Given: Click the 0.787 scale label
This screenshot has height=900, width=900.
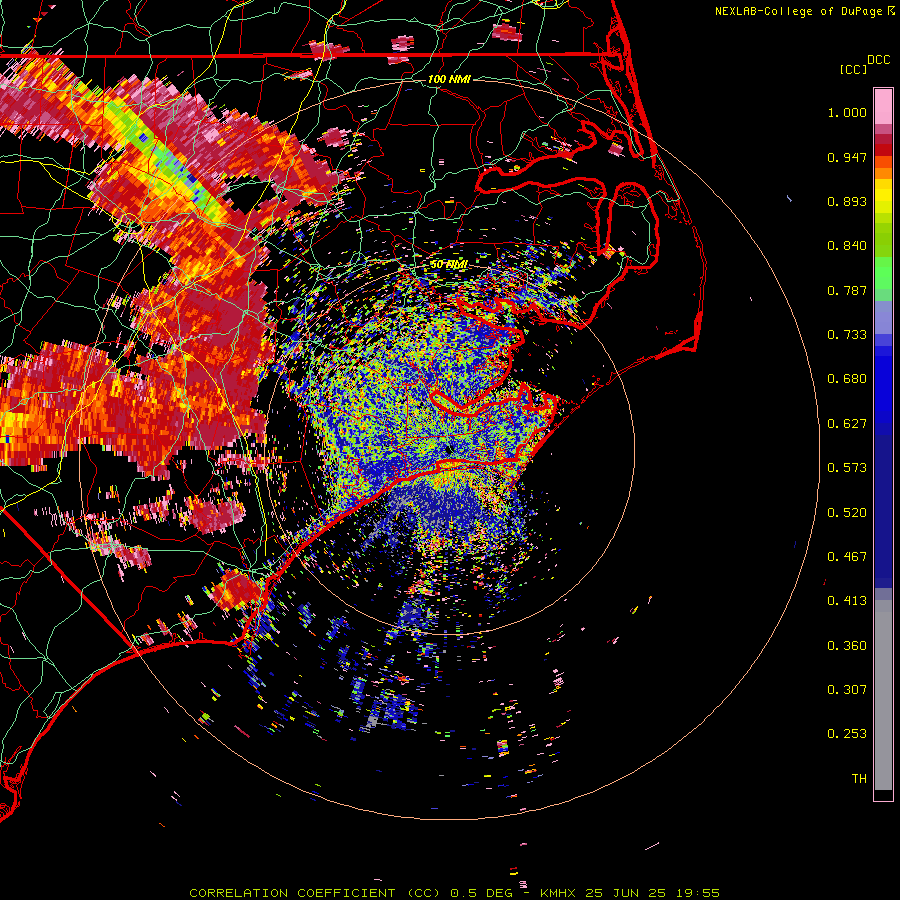Looking at the screenshot, I should 847,290.
